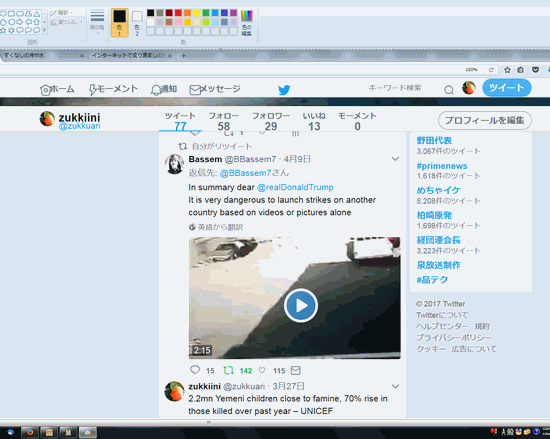Send Bassem tweet via envelope icon
This screenshot has width=550, height=439.
point(296,370)
